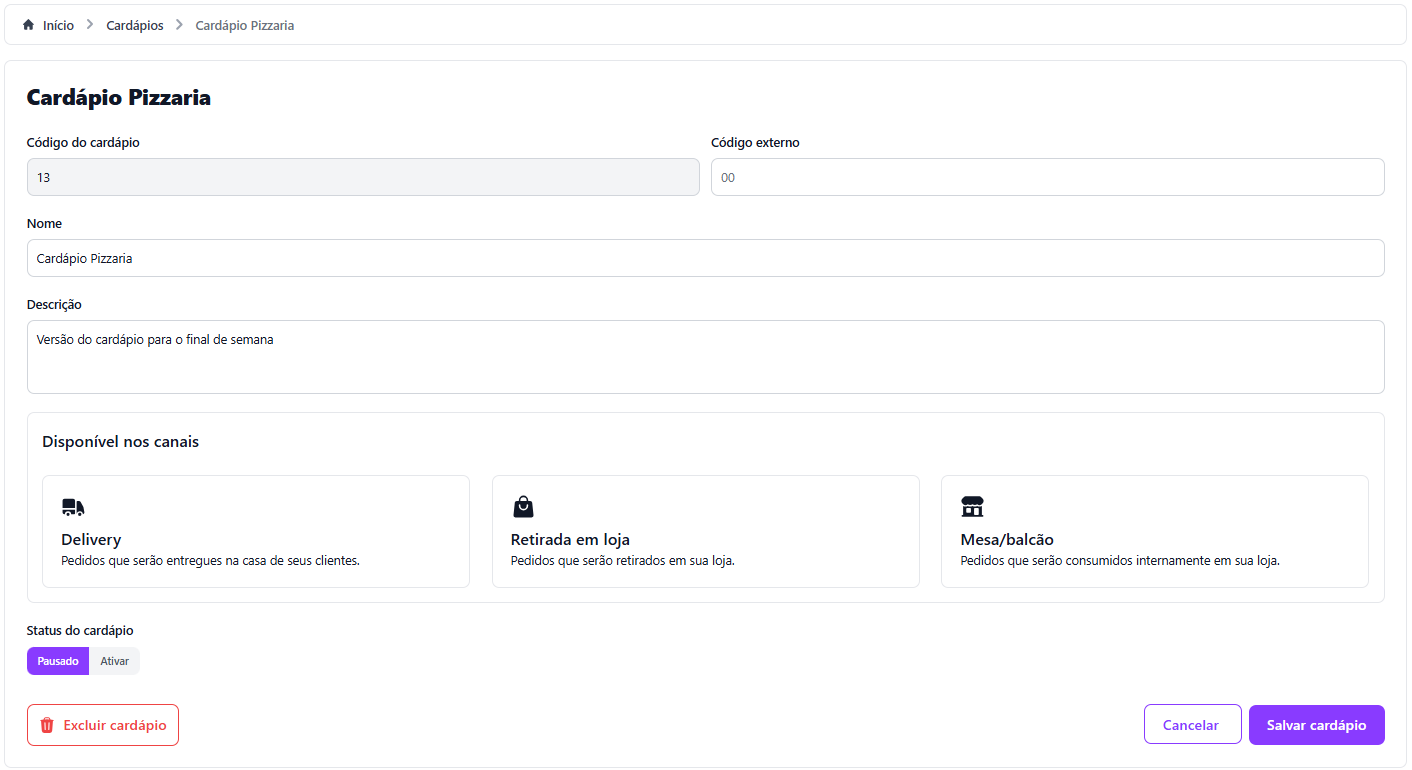Click into the Nome text field
This screenshot has height=770, width=1412.
pos(705,258)
